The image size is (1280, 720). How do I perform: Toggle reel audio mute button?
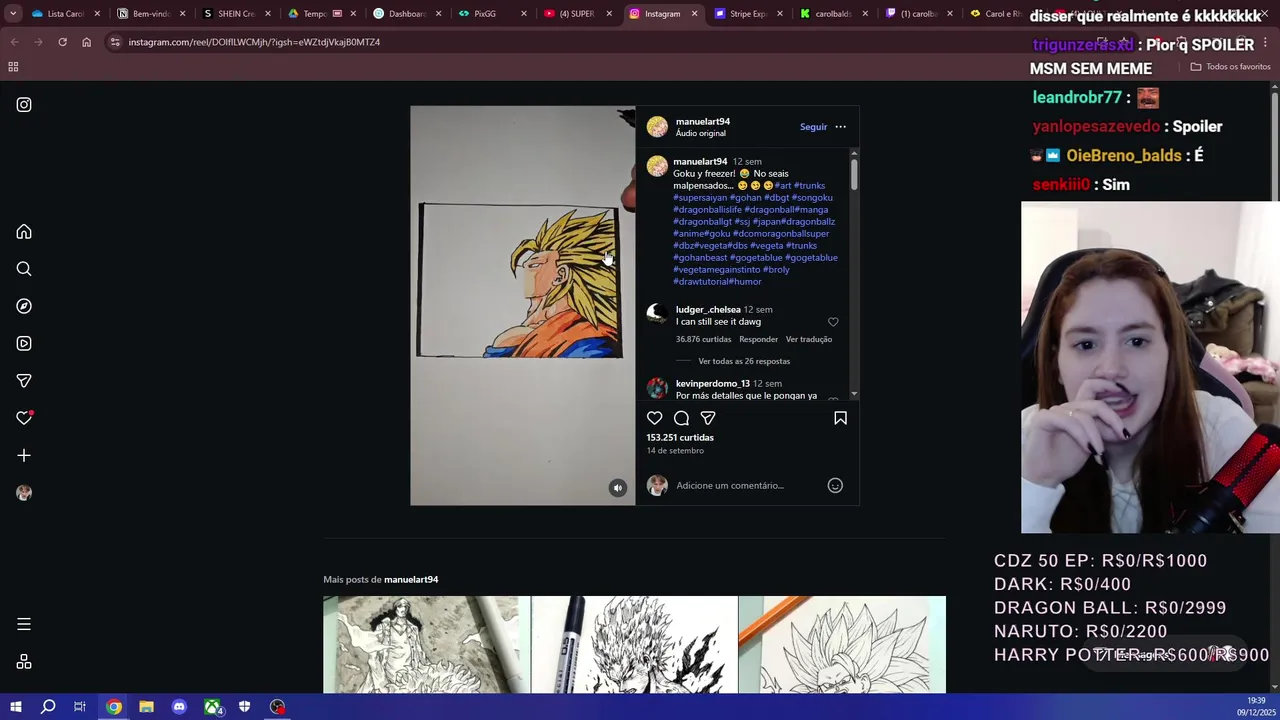(617, 488)
